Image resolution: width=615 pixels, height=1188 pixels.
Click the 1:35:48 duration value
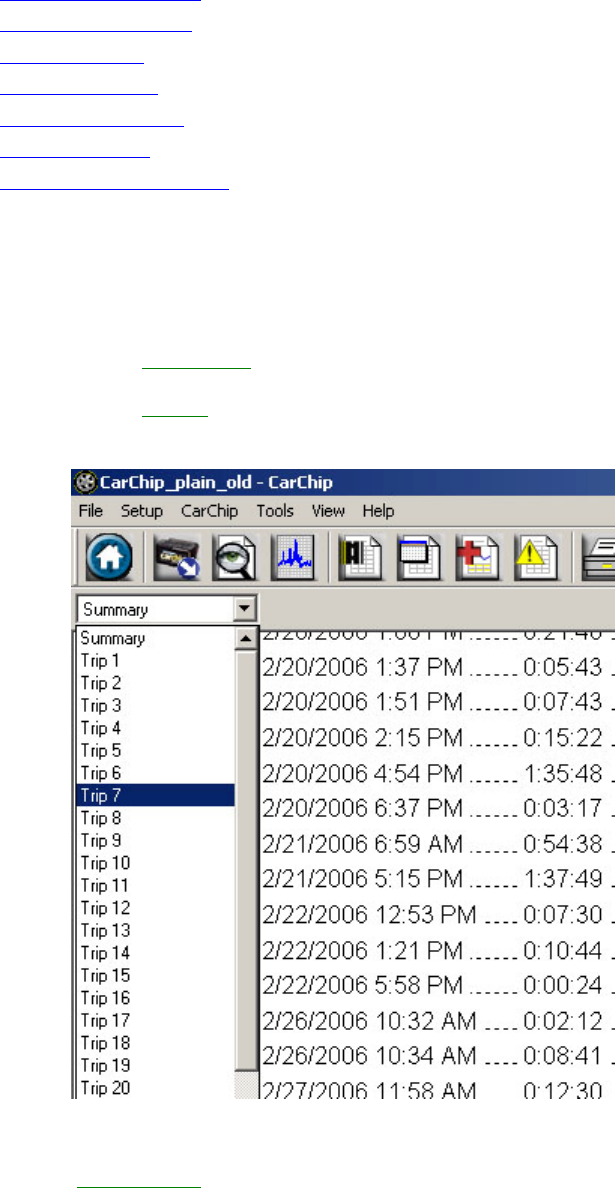[565, 773]
